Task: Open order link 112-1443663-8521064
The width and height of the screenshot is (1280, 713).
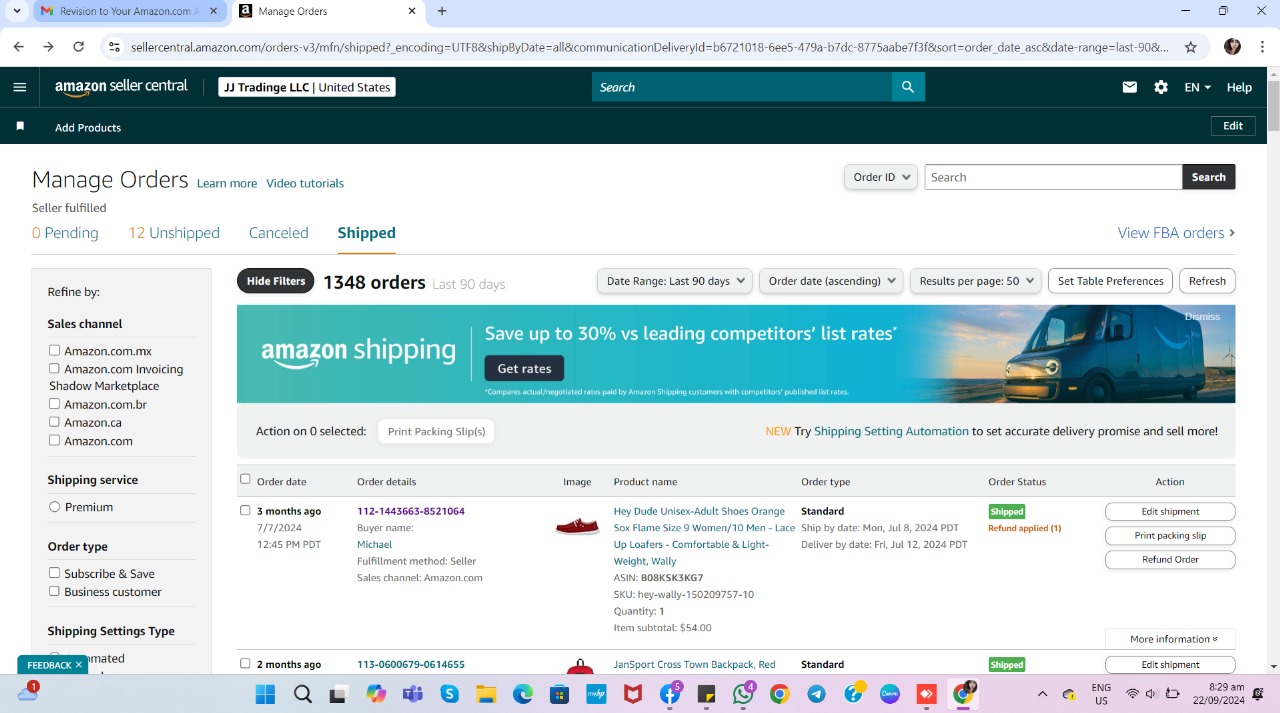Action: [x=411, y=511]
